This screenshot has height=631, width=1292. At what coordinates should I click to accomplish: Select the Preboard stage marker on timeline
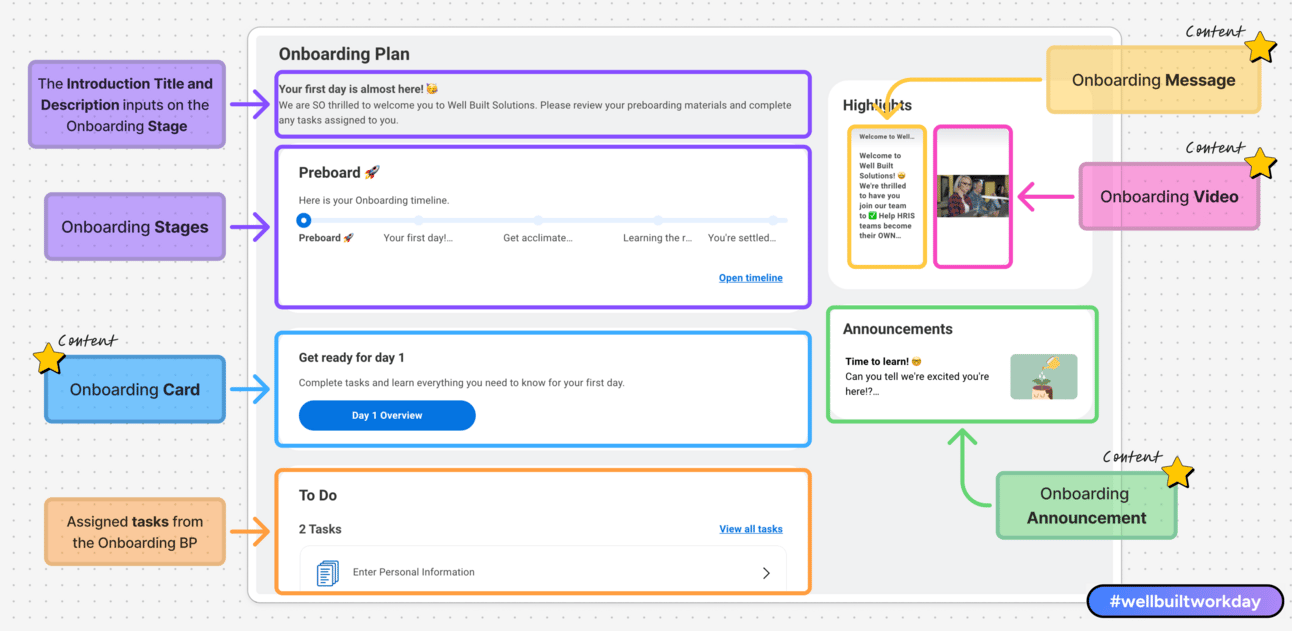click(304, 220)
